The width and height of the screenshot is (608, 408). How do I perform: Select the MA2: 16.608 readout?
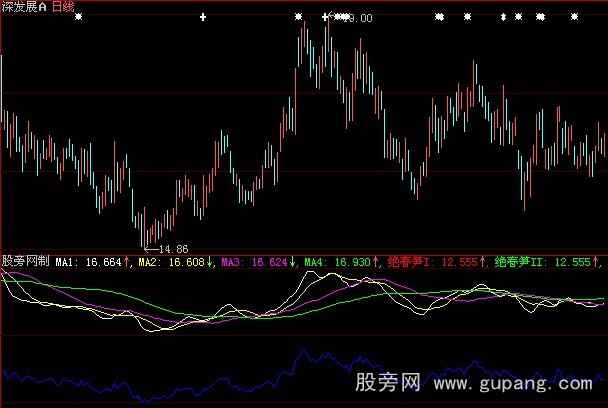click(176, 262)
